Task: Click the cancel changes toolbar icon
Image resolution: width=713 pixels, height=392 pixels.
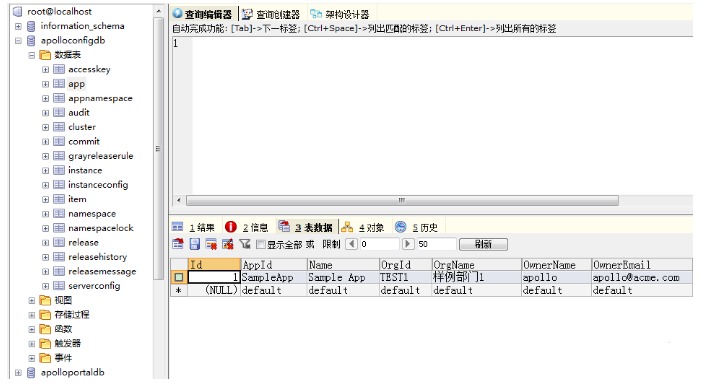Action: coord(228,244)
